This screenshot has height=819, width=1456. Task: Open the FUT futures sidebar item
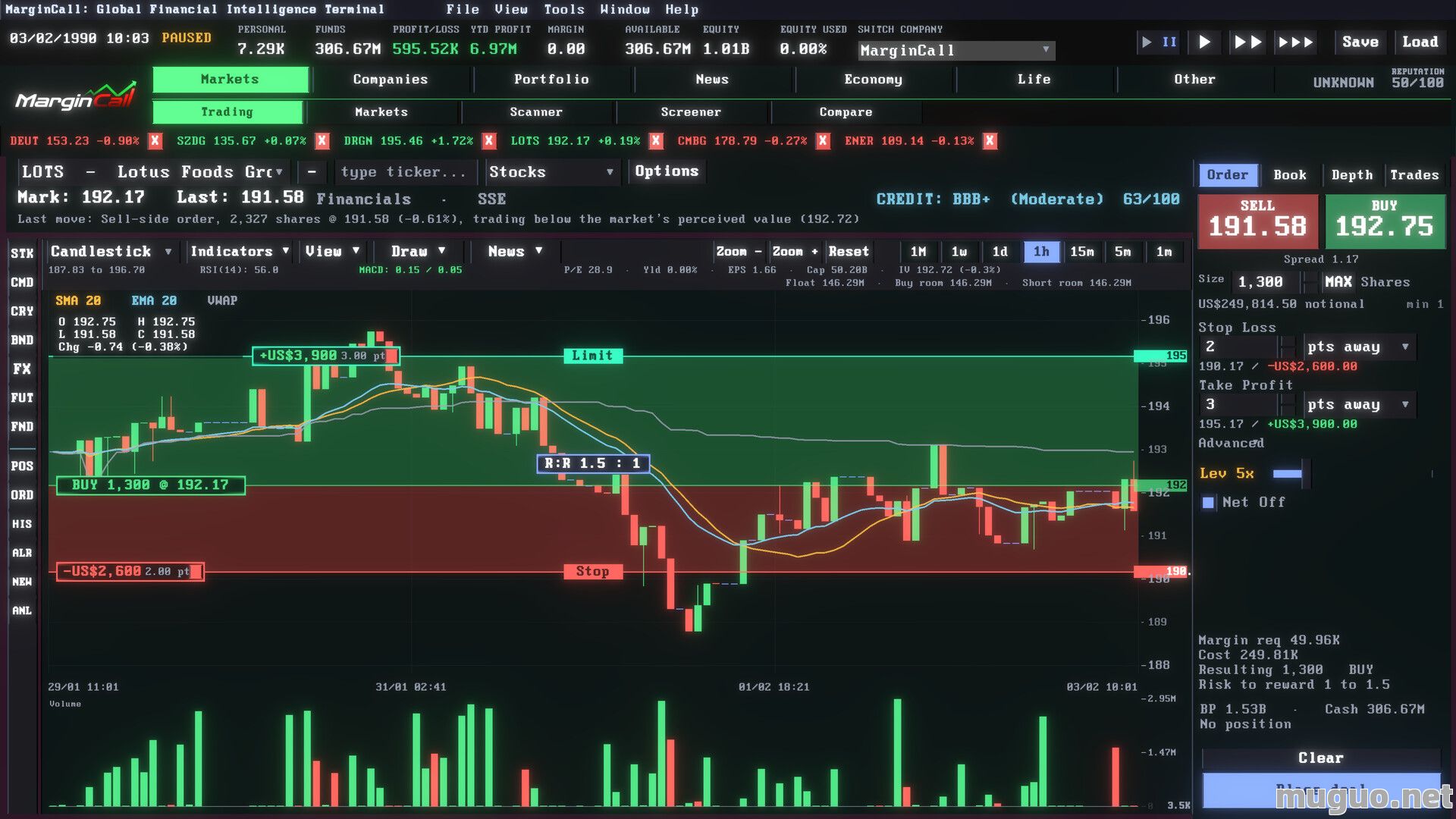[22, 397]
